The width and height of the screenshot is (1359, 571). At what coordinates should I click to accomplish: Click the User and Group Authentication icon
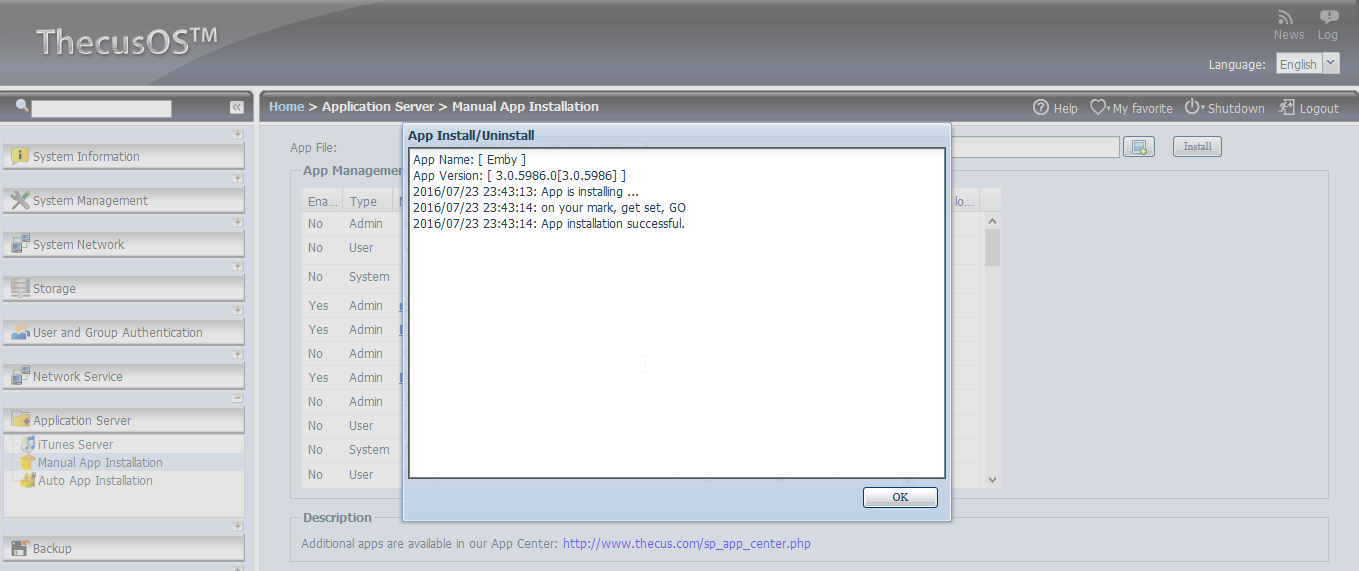pos(20,332)
